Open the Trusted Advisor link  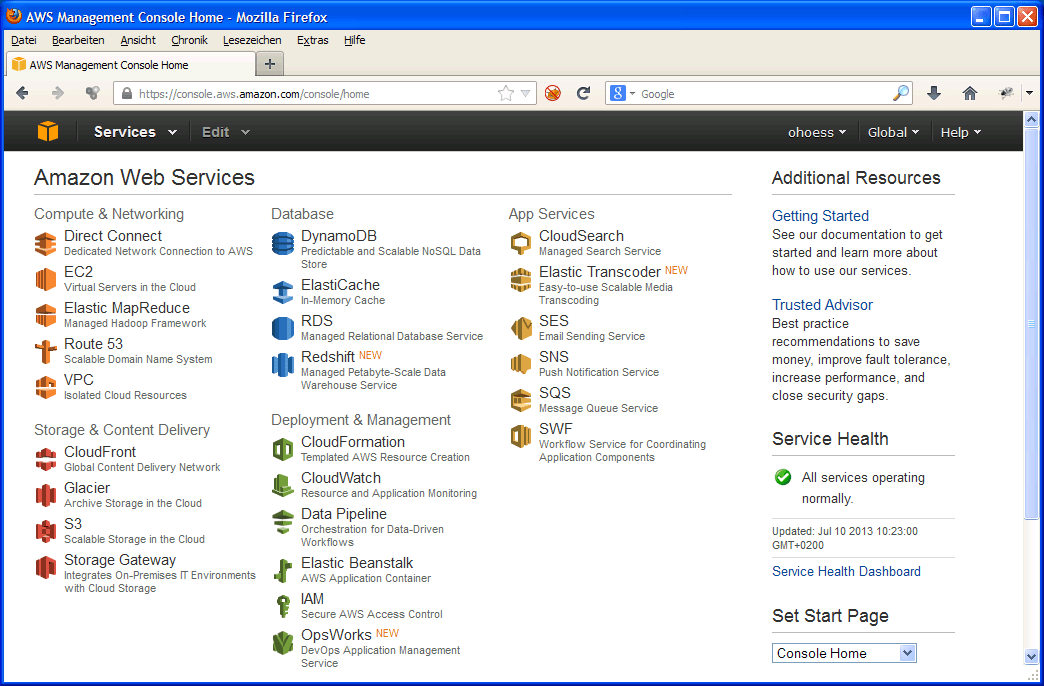pos(822,305)
